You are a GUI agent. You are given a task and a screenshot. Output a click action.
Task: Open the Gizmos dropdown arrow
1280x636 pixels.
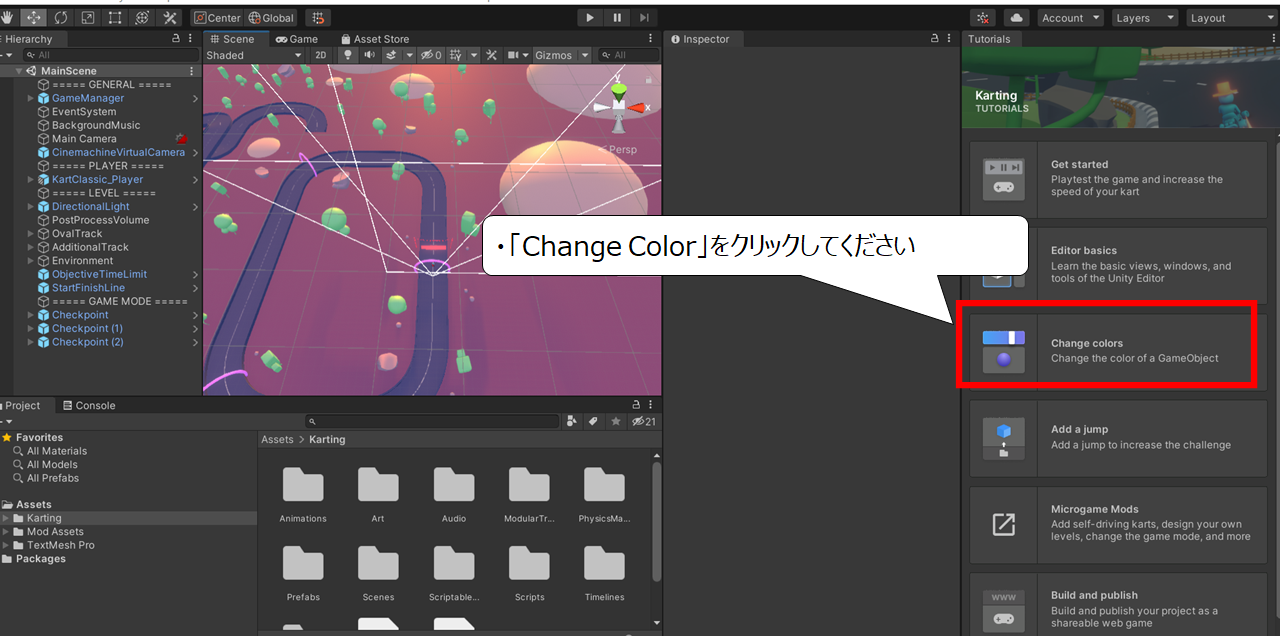585,55
